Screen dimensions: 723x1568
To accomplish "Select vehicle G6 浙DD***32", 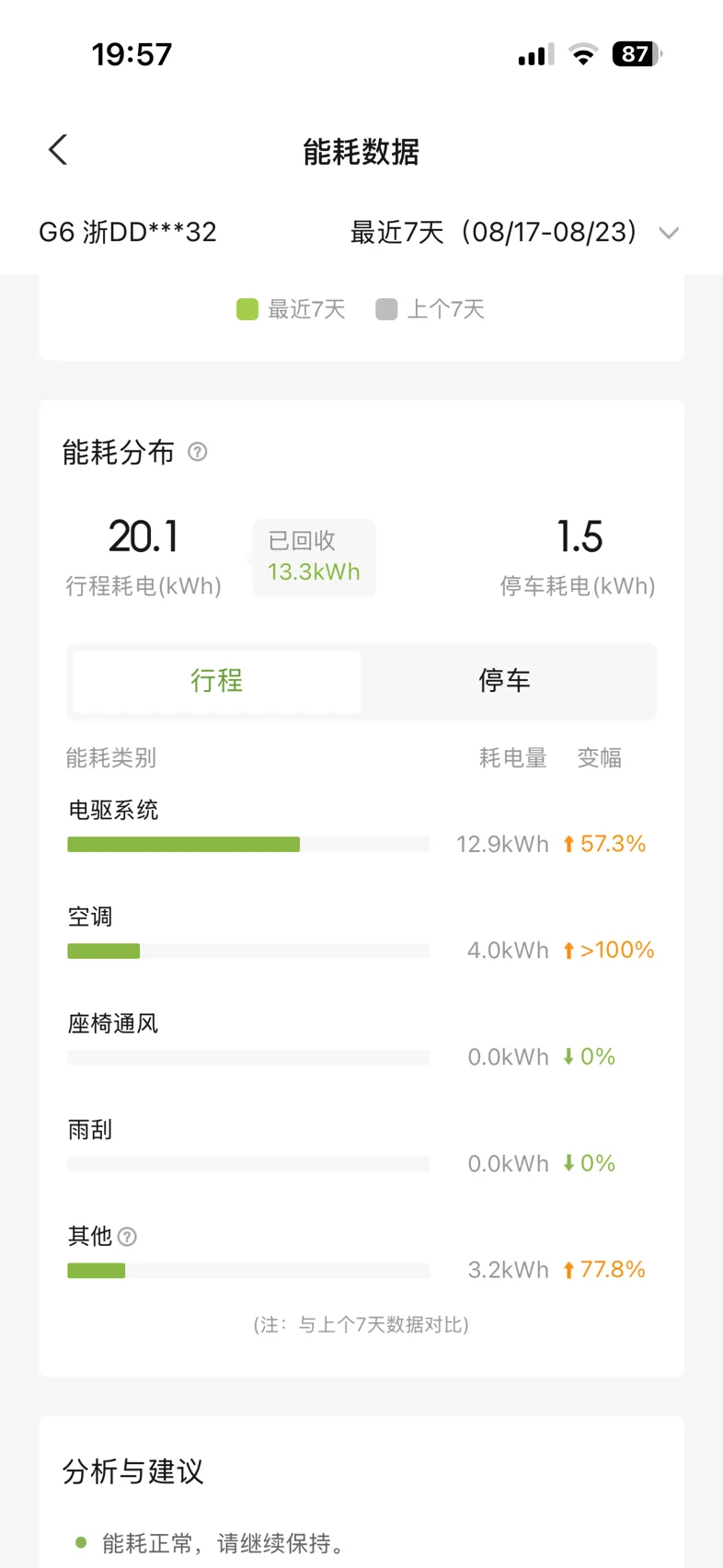I will (x=128, y=232).
